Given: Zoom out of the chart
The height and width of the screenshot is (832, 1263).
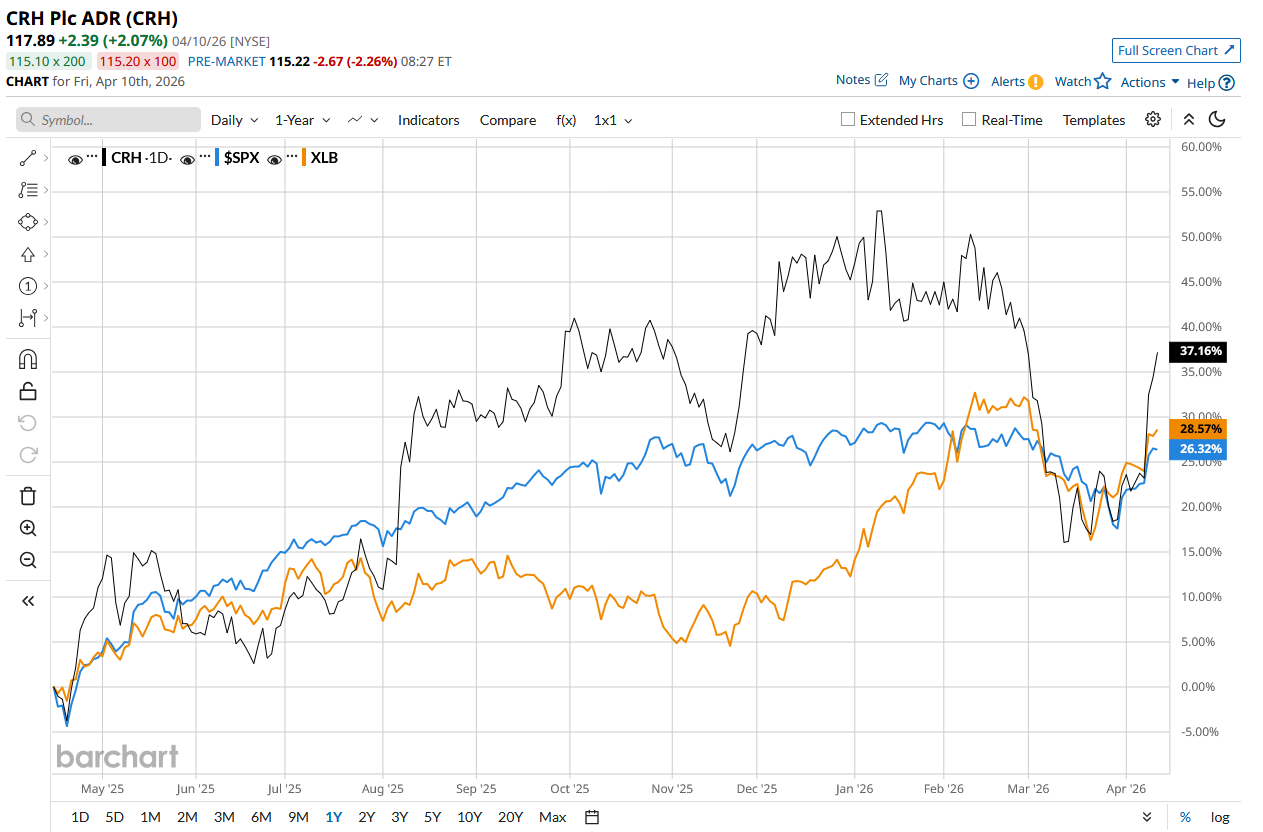Looking at the screenshot, I should [28, 560].
